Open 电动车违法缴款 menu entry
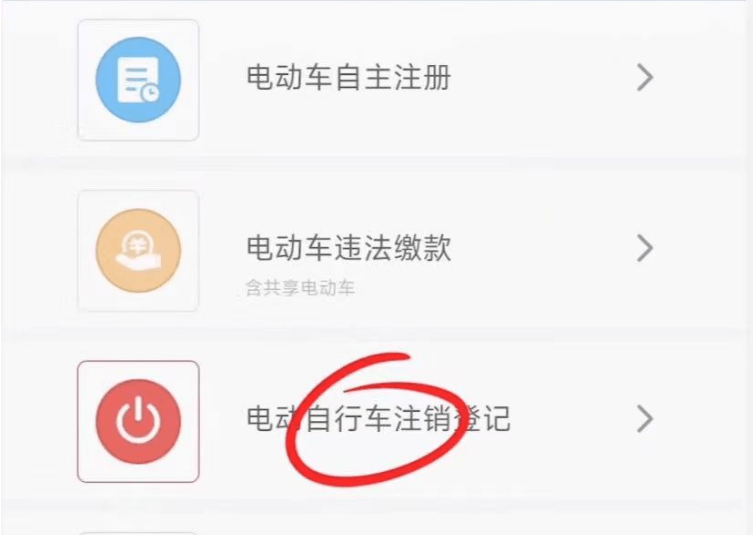The image size is (753, 535). (x=376, y=251)
